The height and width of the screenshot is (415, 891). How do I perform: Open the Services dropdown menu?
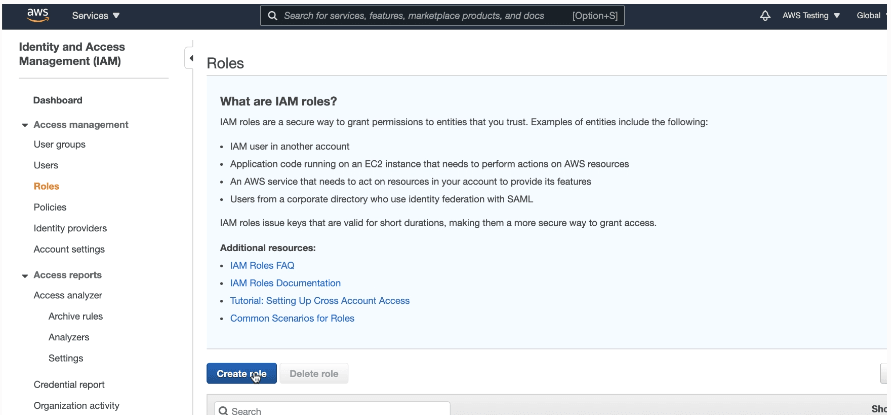pyautogui.click(x=96, y=16)
